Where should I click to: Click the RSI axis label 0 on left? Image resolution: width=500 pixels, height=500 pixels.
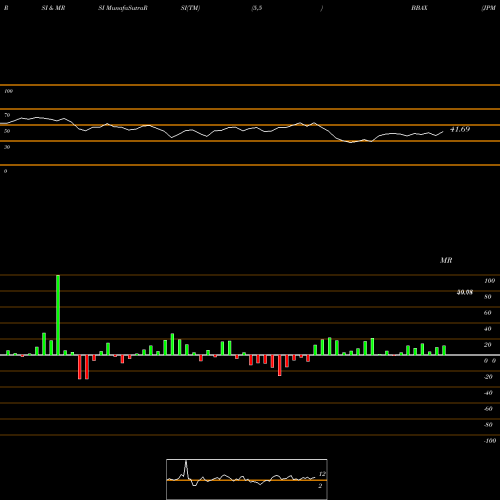click(5, 171)
